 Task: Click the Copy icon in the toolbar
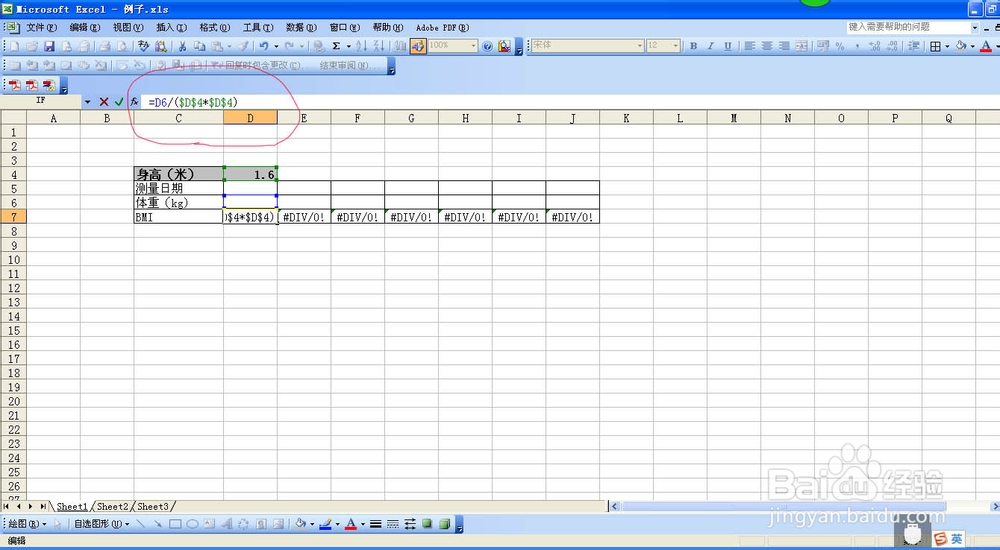(x=200, y=46)
